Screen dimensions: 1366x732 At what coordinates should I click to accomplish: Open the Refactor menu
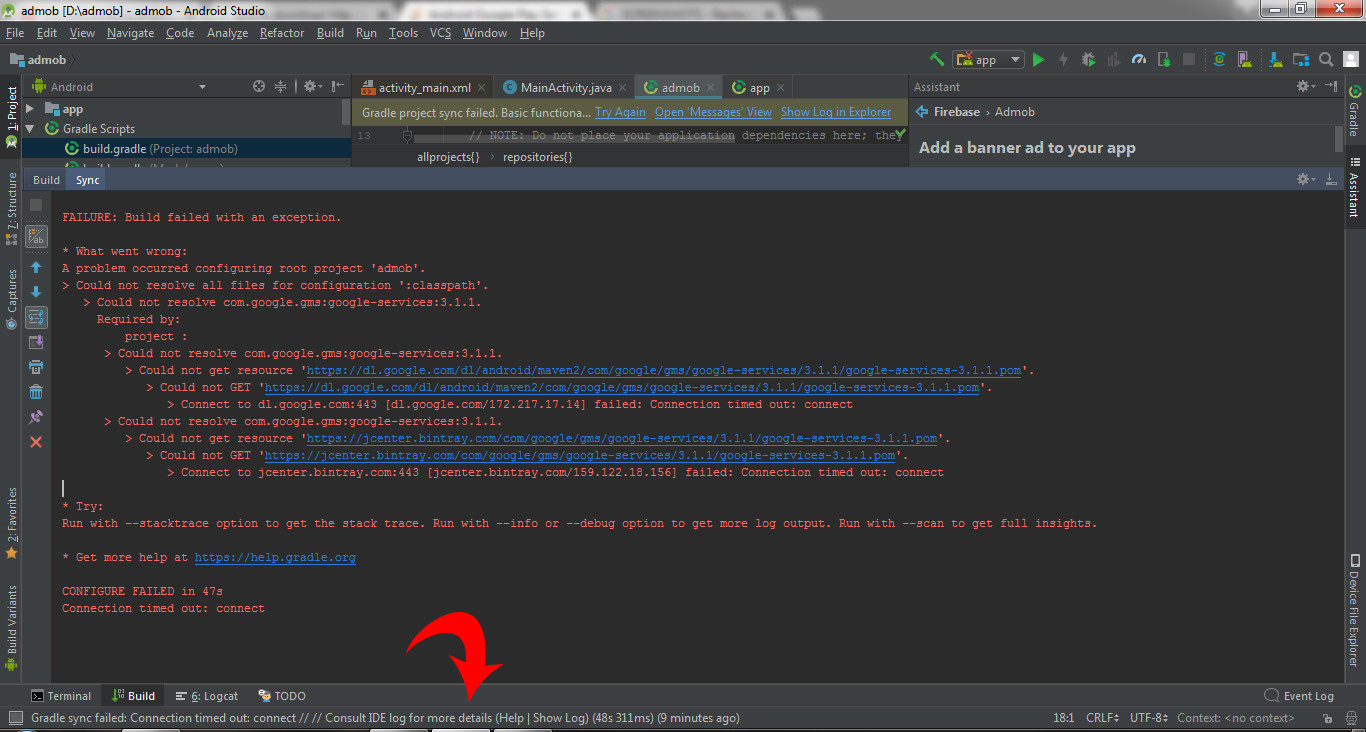click(282, 33)
